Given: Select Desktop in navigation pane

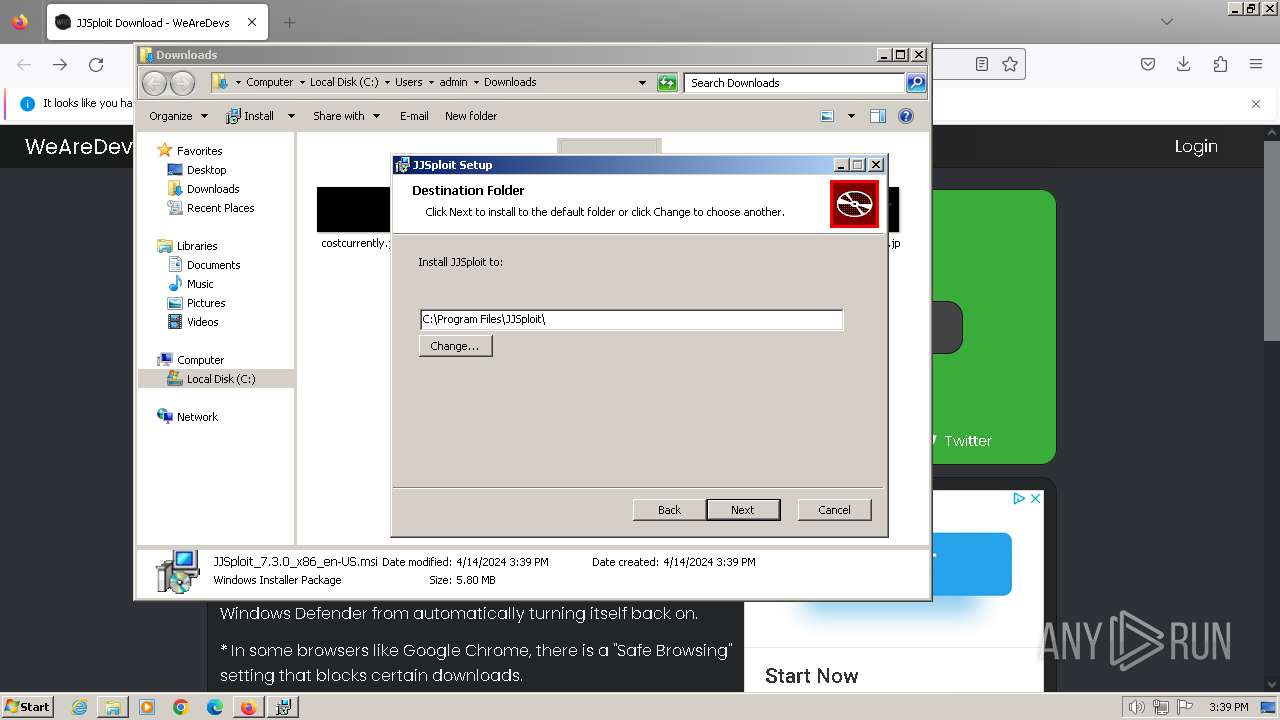Looking at the screenshot, I should click(x=206, y=170).
